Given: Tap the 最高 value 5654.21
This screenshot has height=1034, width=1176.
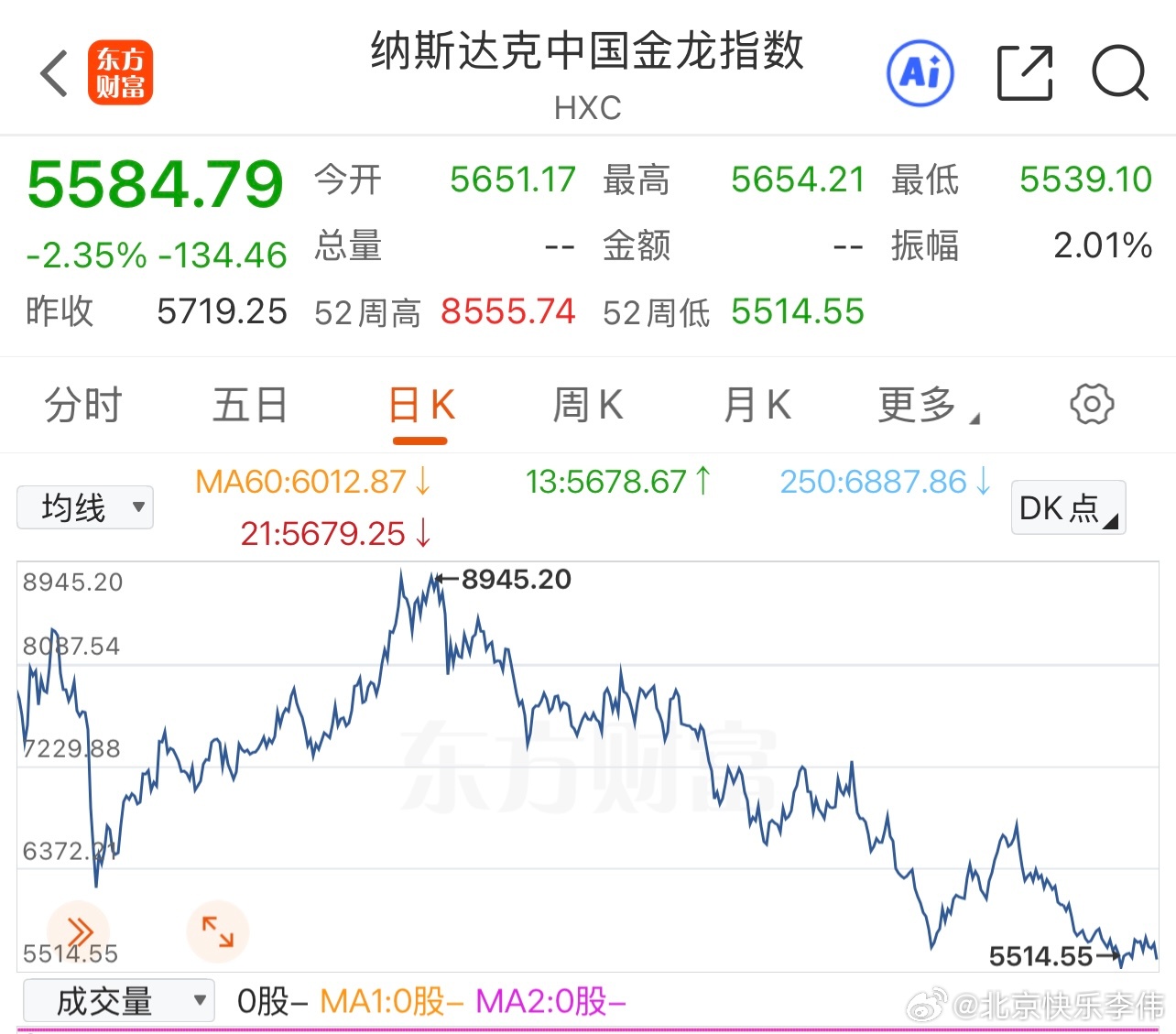Looking at the screenshot, I should [798, 180].
